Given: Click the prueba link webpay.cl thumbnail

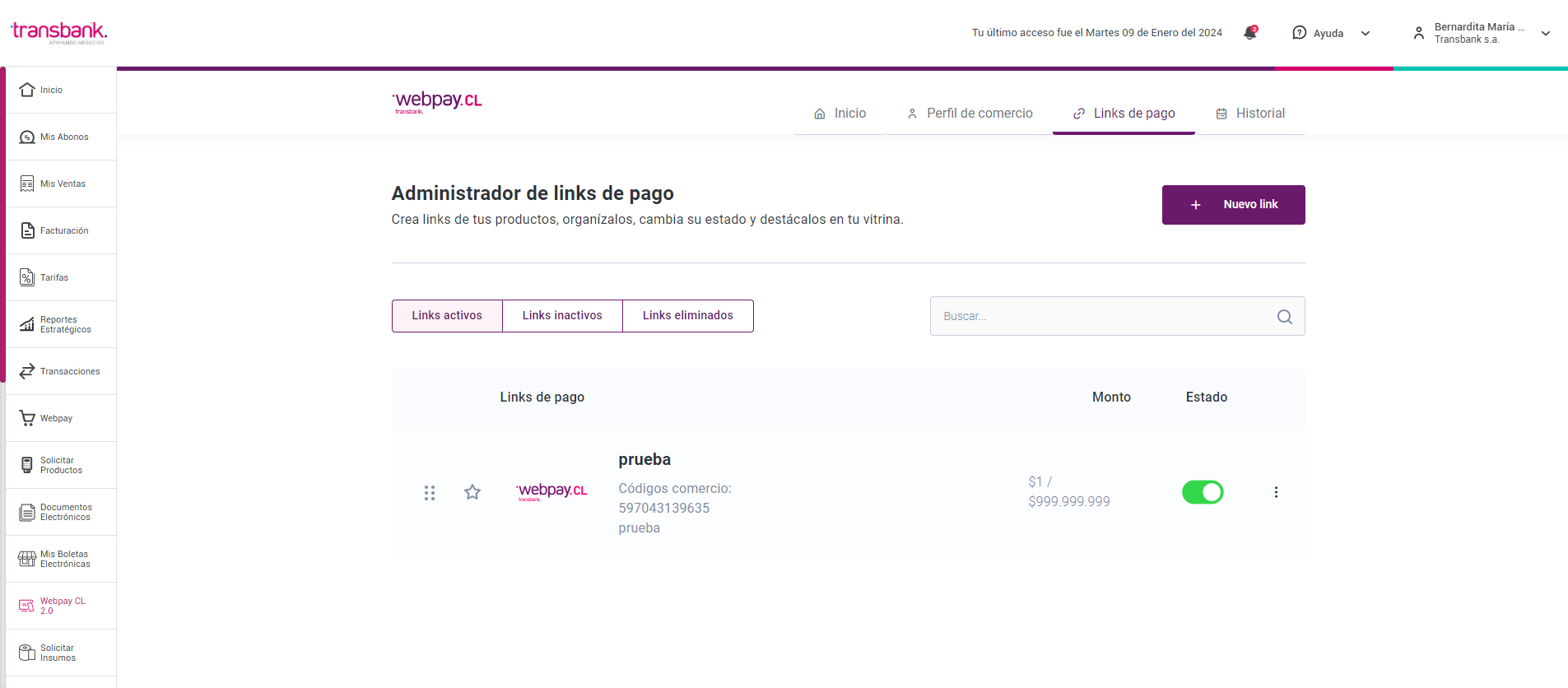Looking at the screenshot, I should click(551, 492).
